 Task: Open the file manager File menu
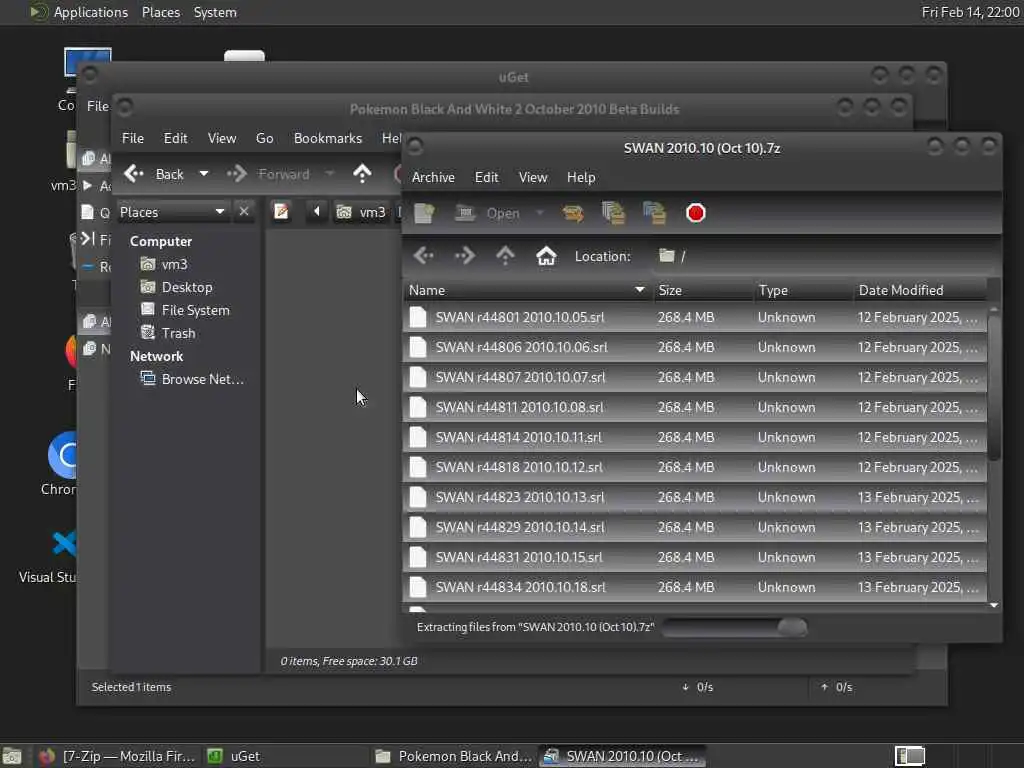point(133,138)
